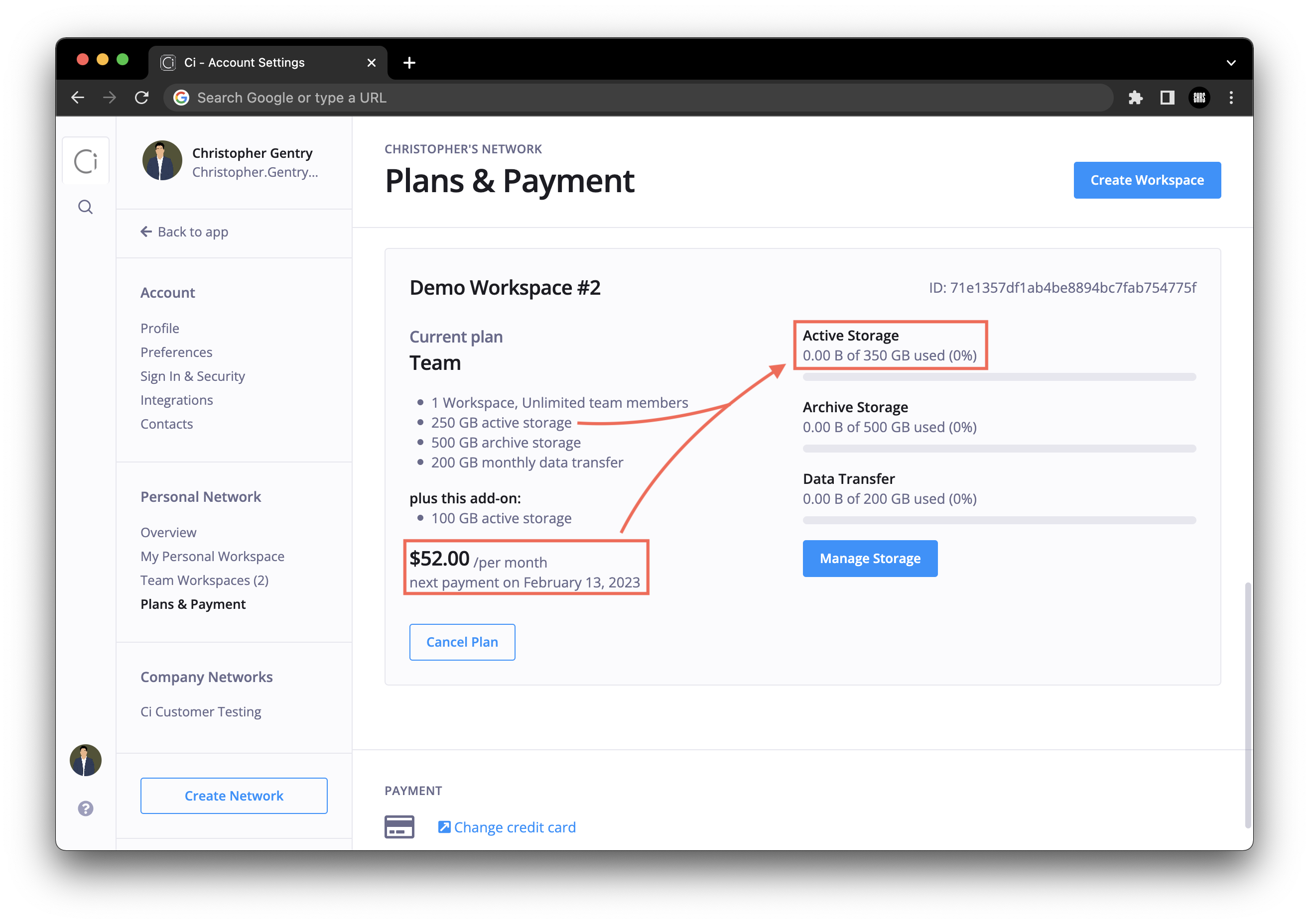The width and height of the screenshot is (1309, 924).
Task: Open a new browser tab
Action: 409,63
